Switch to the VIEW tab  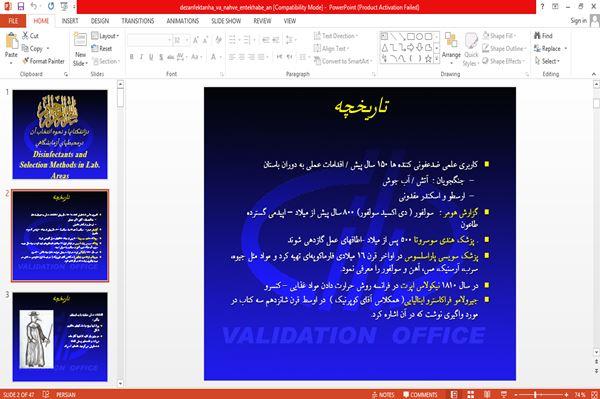point(290,21)
